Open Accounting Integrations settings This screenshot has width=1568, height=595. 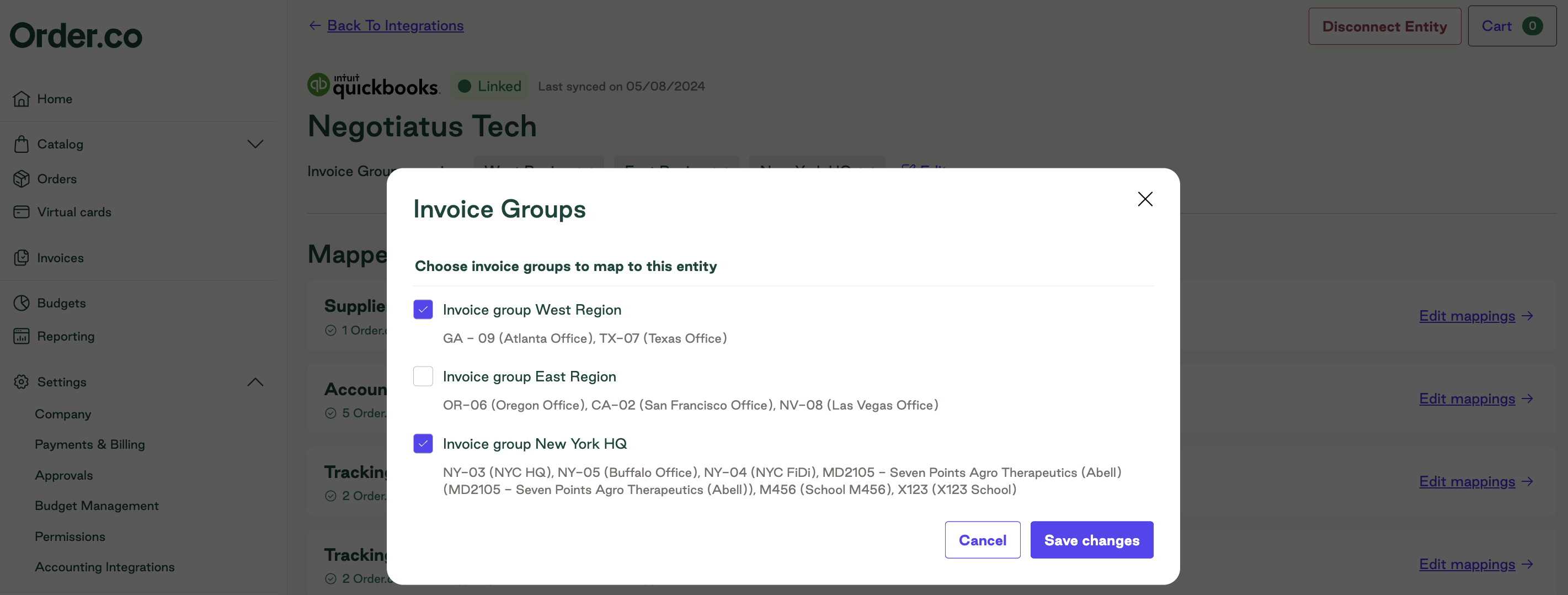(x=104, y=567)
